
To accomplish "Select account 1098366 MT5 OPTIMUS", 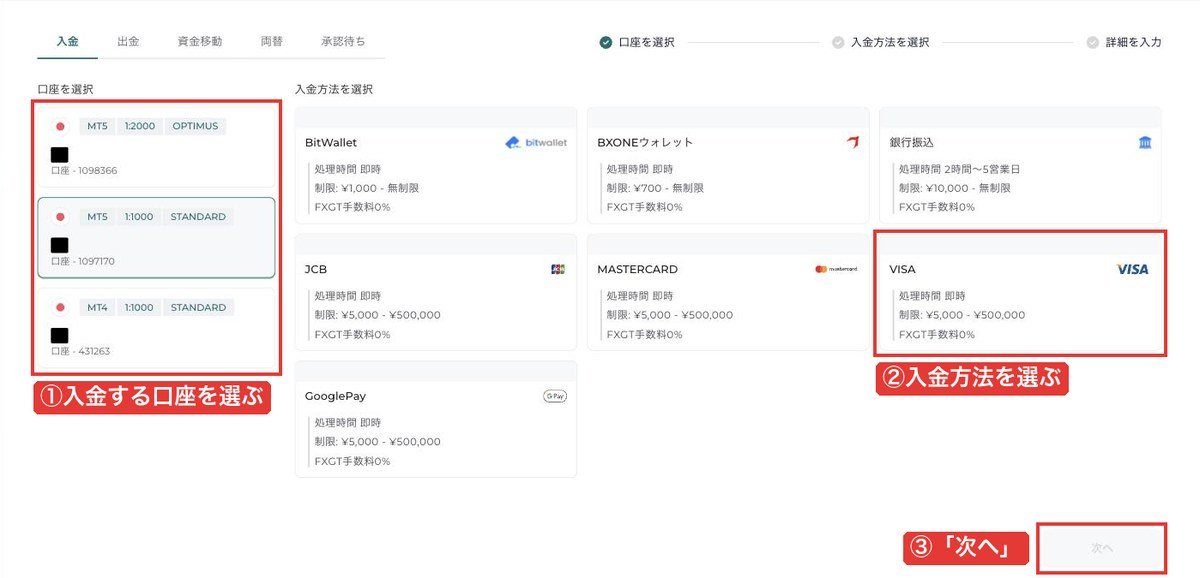I will tap(156, 145).
